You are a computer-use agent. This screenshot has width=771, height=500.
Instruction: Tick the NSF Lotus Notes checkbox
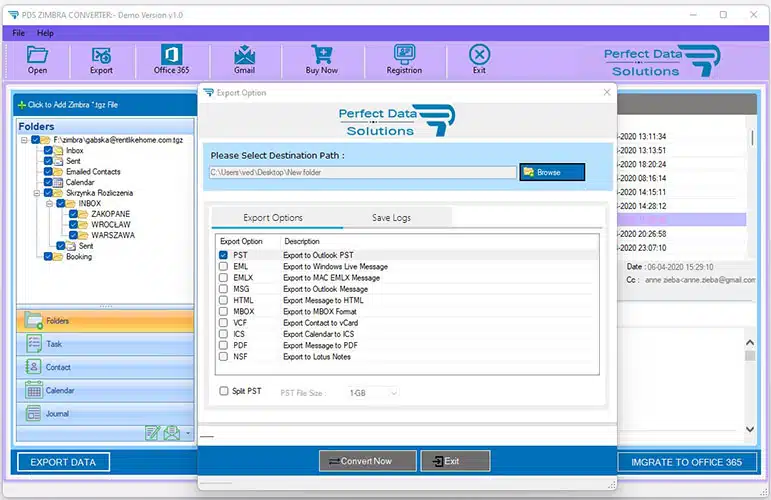(x=223, y=357)
